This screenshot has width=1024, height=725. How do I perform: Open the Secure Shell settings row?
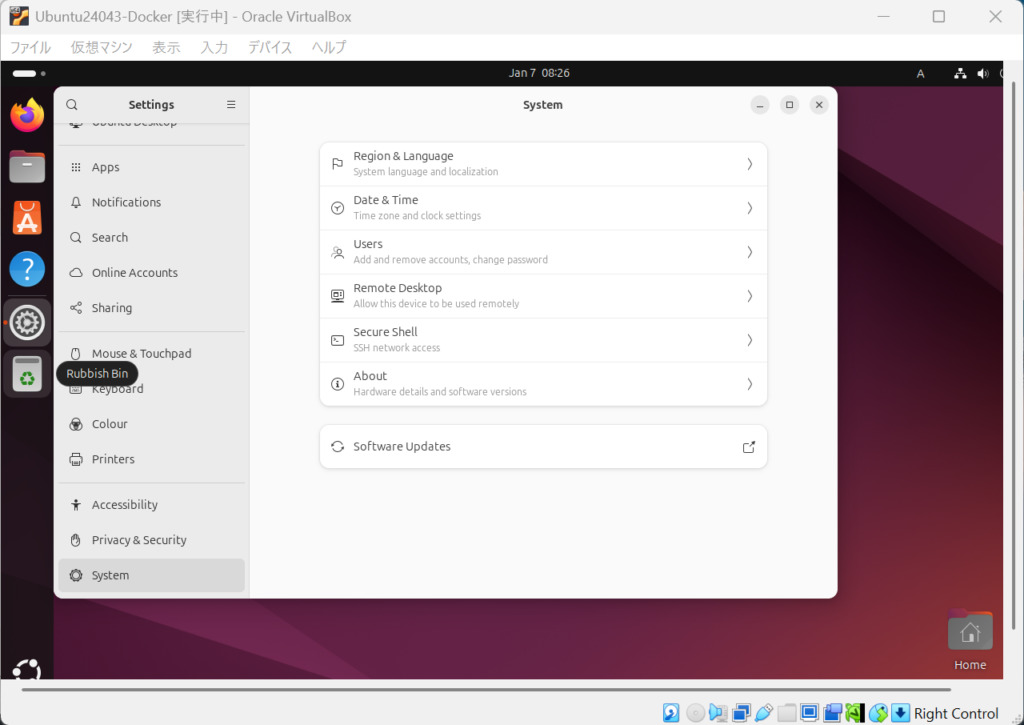pos(543,340)
